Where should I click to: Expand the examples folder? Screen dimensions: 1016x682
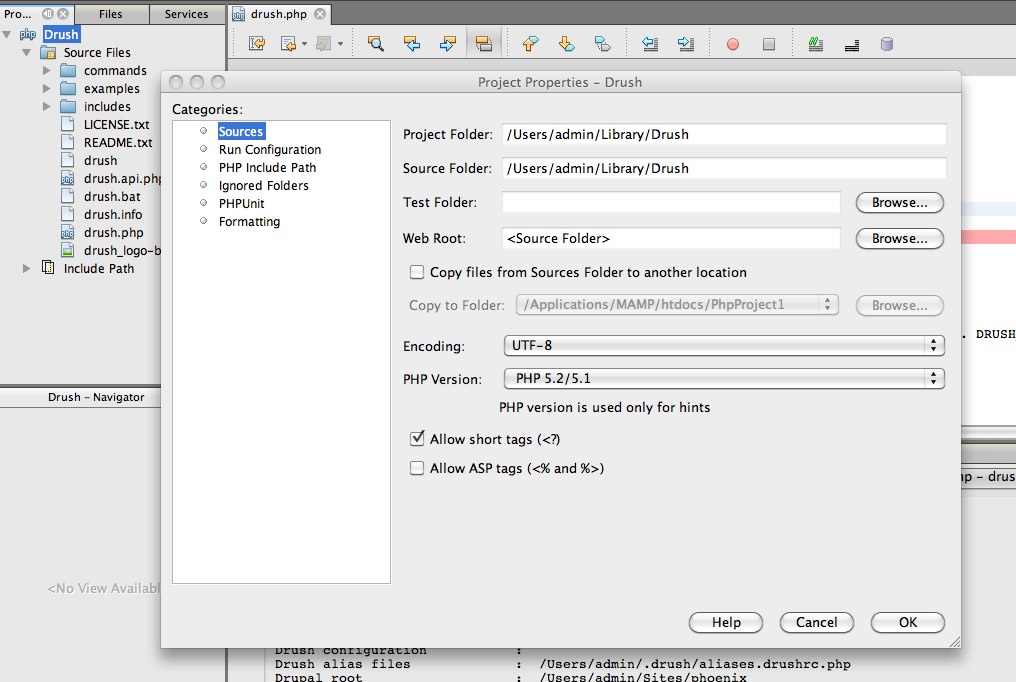point(47,88)
